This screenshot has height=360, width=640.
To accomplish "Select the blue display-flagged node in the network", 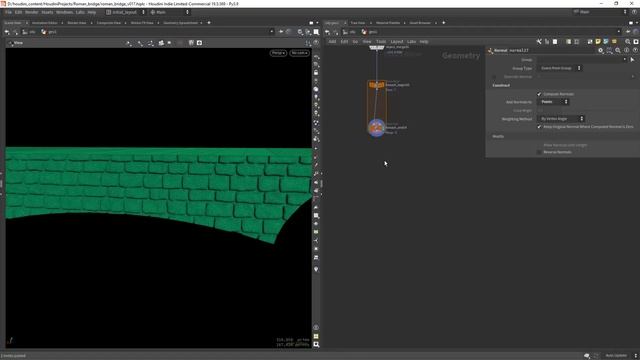I will 376,128.
